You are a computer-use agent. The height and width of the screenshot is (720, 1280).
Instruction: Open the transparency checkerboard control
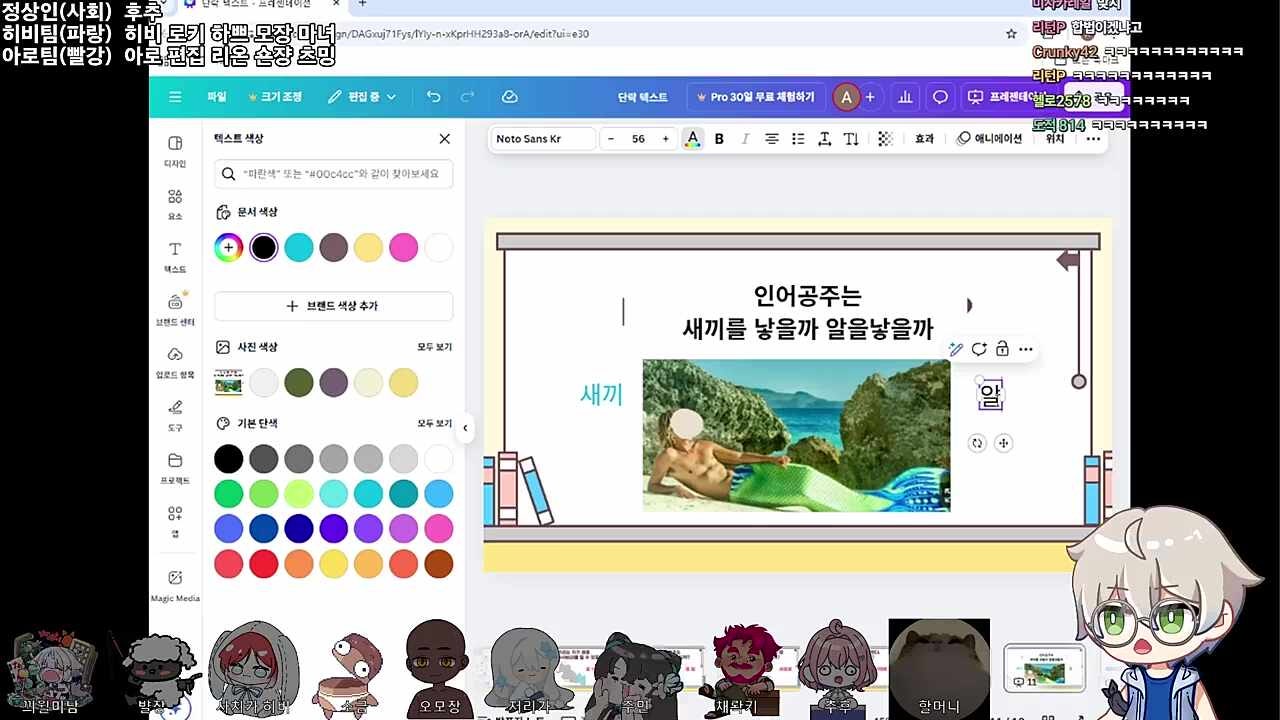pyautogui.click(x=885, y=139)
